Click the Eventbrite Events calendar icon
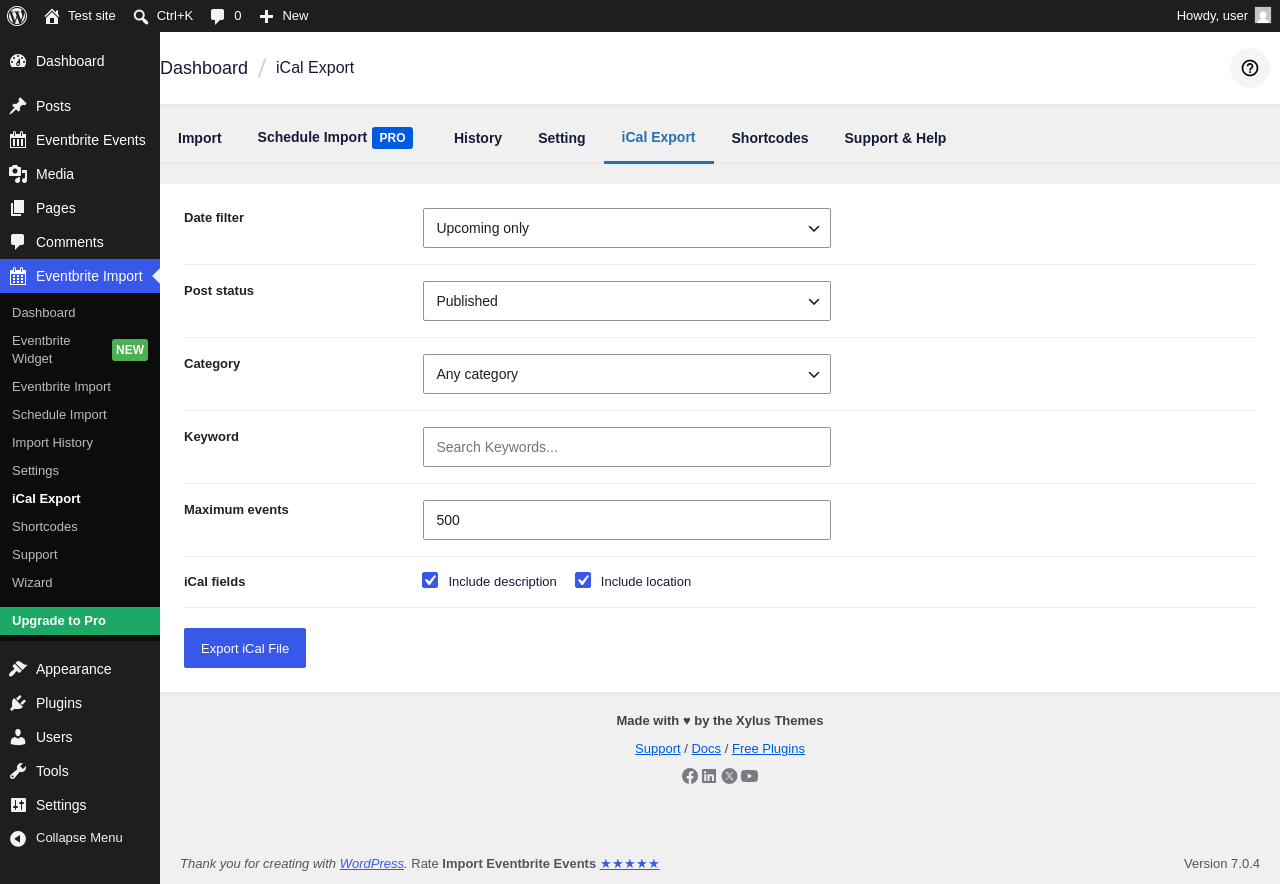Screen dimensions: 1280x884 (x=18, y=140)
